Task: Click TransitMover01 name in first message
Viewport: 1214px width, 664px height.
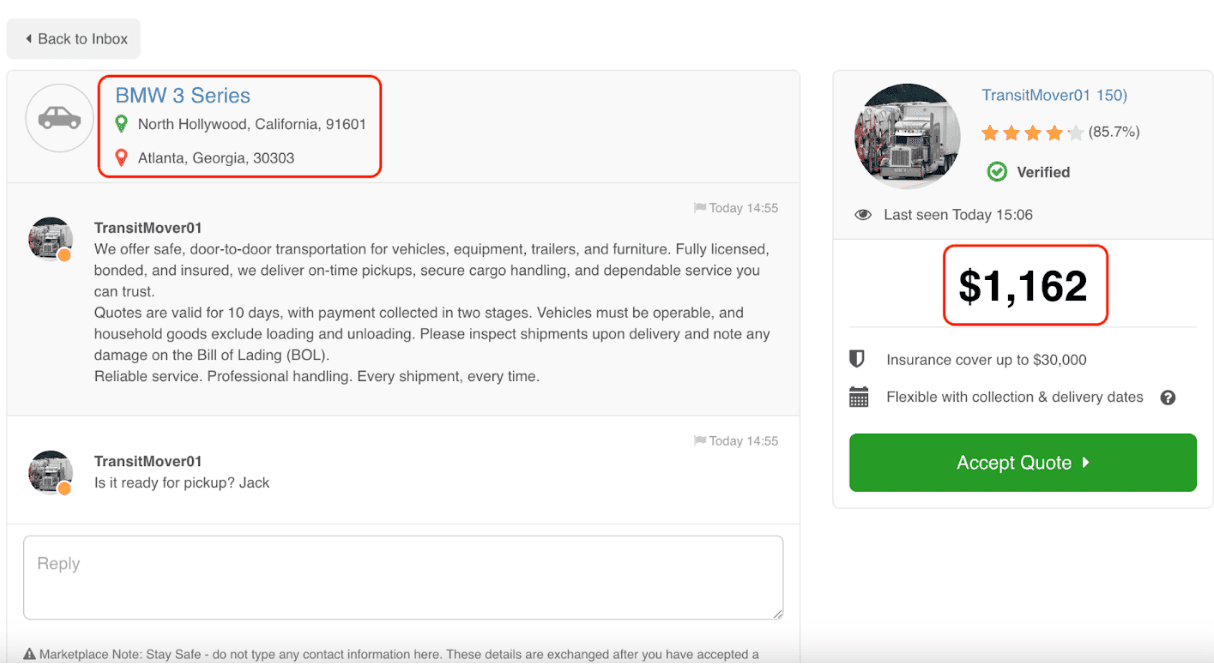Action: point(148,228)
